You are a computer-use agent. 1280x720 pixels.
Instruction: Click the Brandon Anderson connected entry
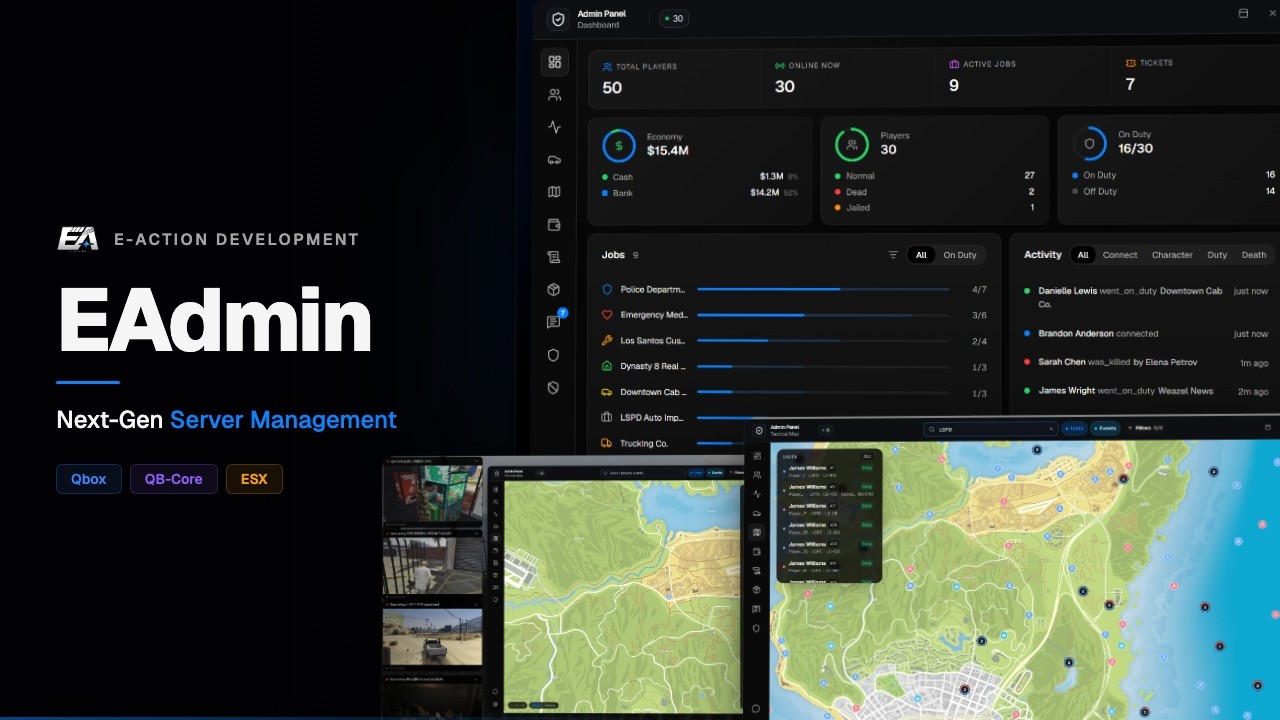click(1146, 334)
